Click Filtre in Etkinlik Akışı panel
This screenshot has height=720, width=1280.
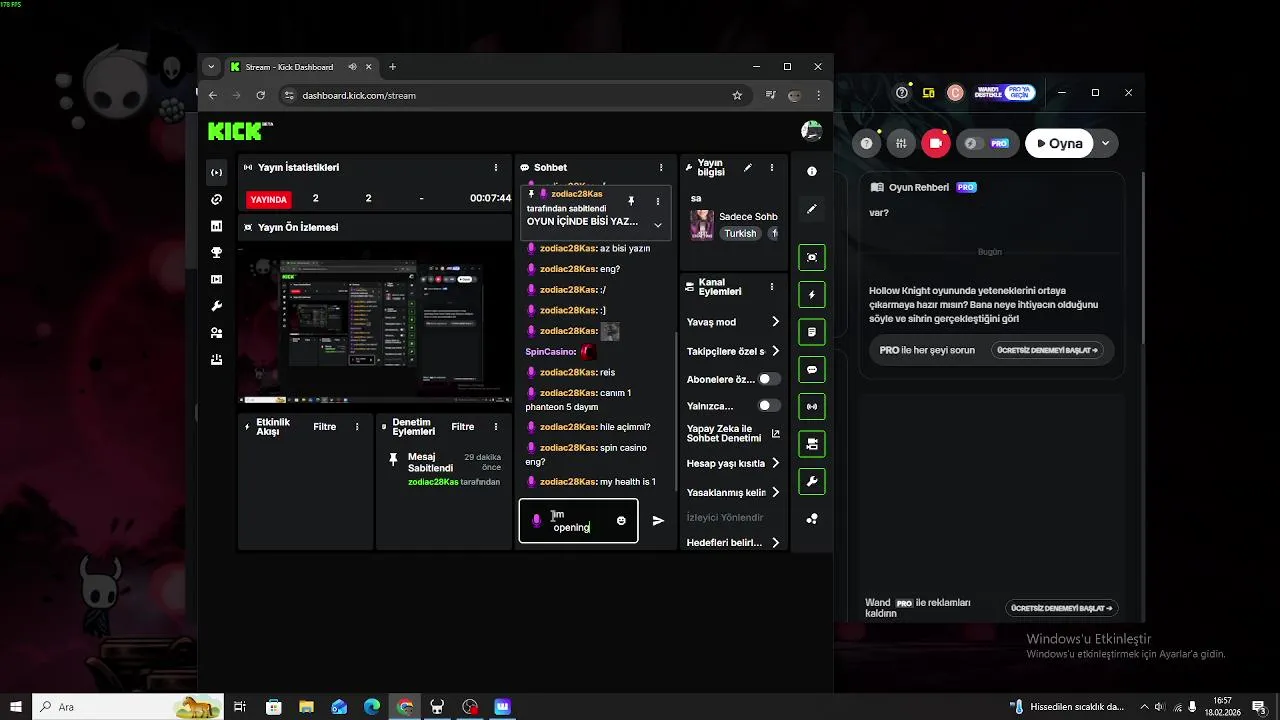coord(325,427)
